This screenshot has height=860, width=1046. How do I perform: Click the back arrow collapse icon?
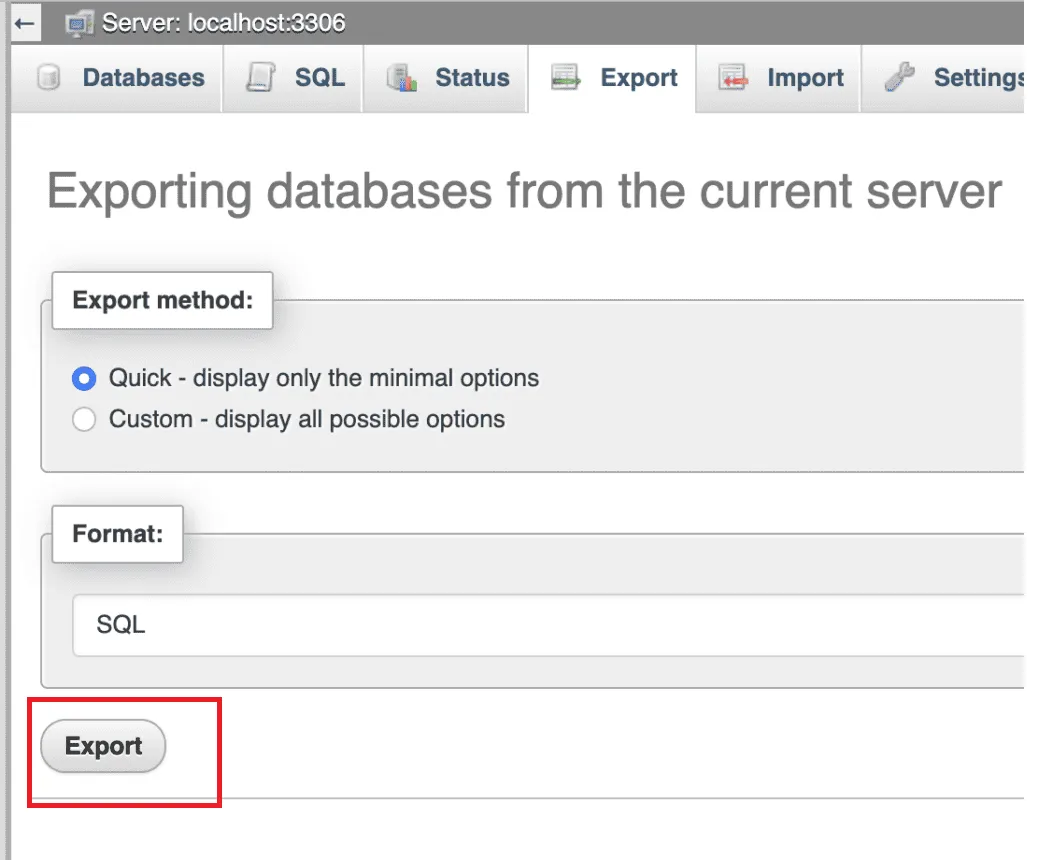pyautogui.click(x=25, y=23)
